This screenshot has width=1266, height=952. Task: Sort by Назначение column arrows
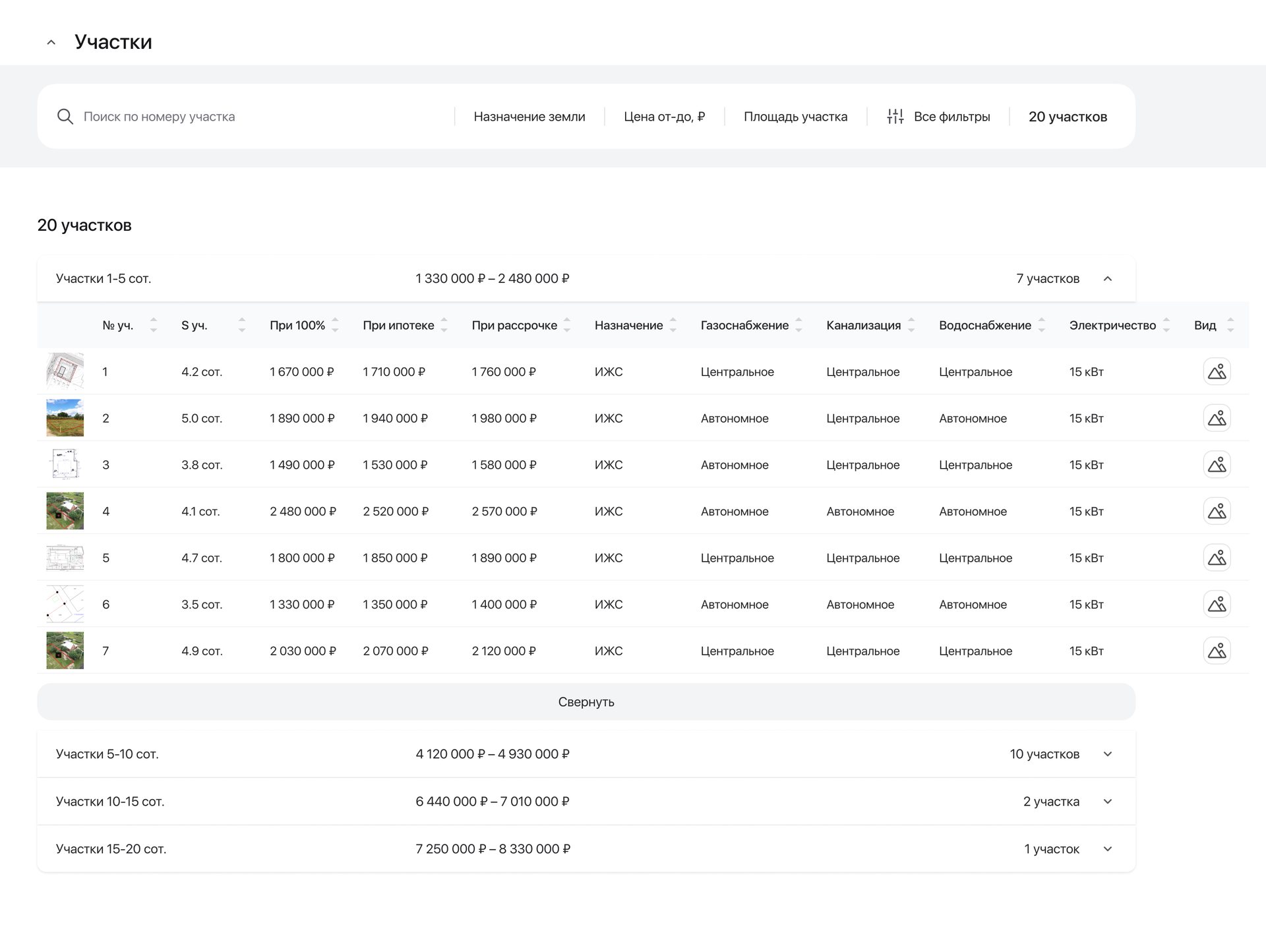(673, 325)
